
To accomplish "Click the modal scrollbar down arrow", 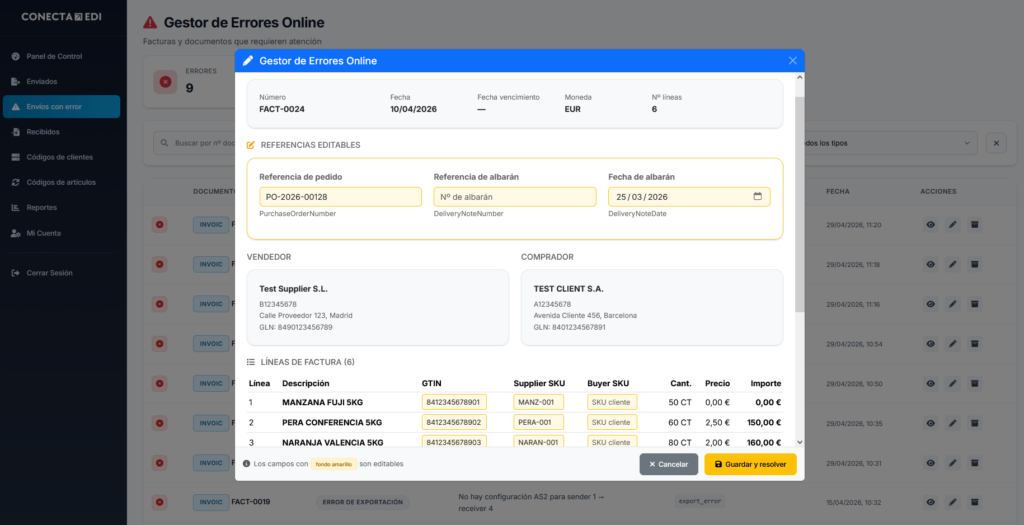I will pos(800,442).
